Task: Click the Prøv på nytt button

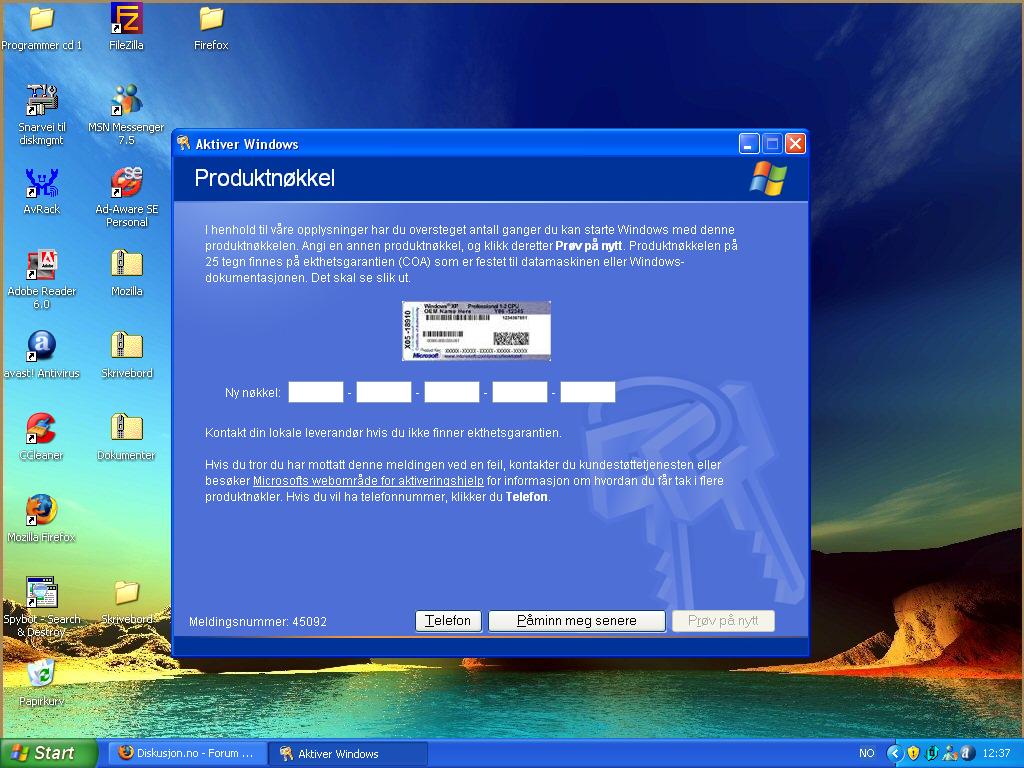Action: point(723,620)
